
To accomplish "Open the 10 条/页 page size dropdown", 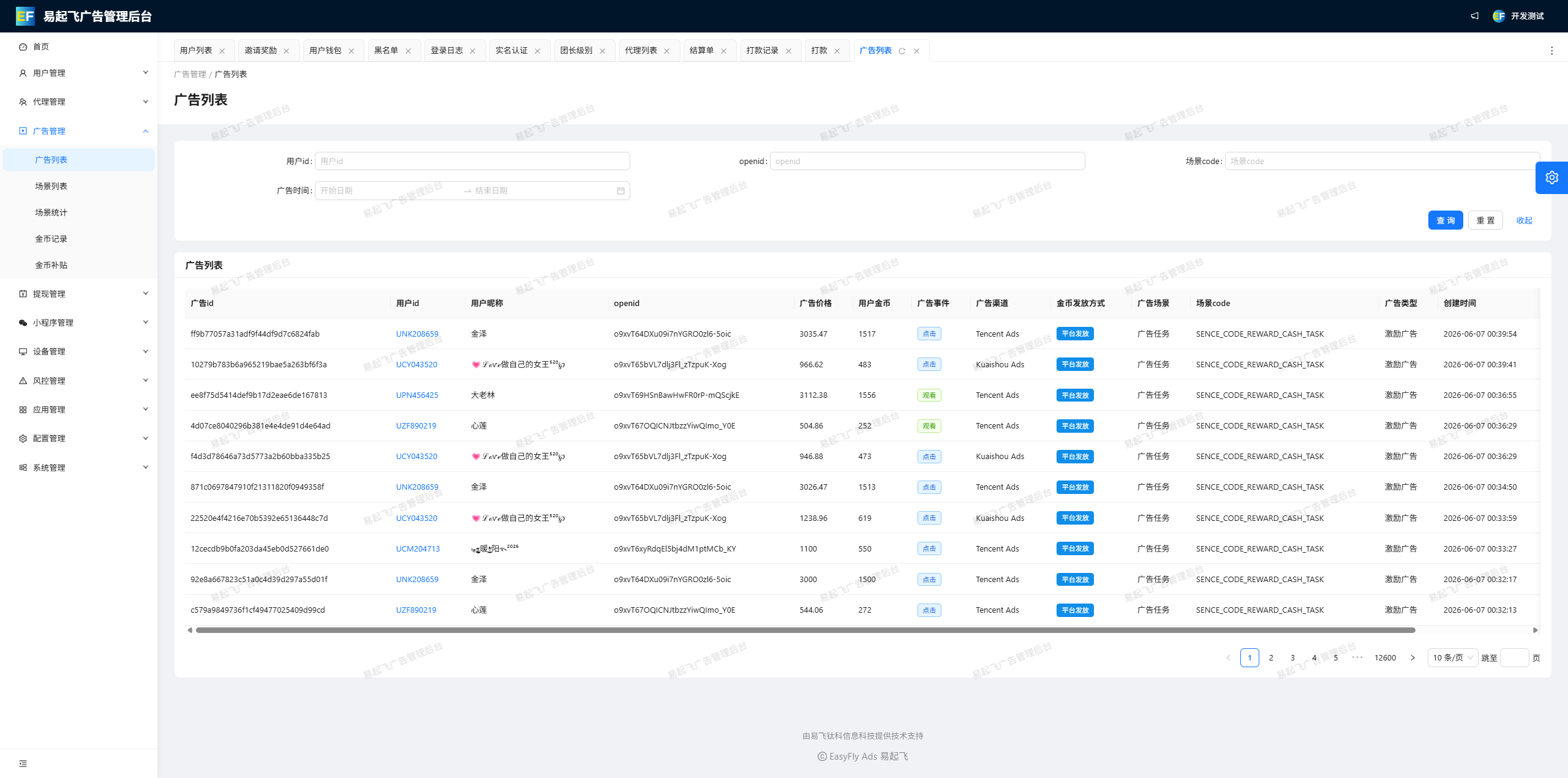I will click(x=1452, y=657).
